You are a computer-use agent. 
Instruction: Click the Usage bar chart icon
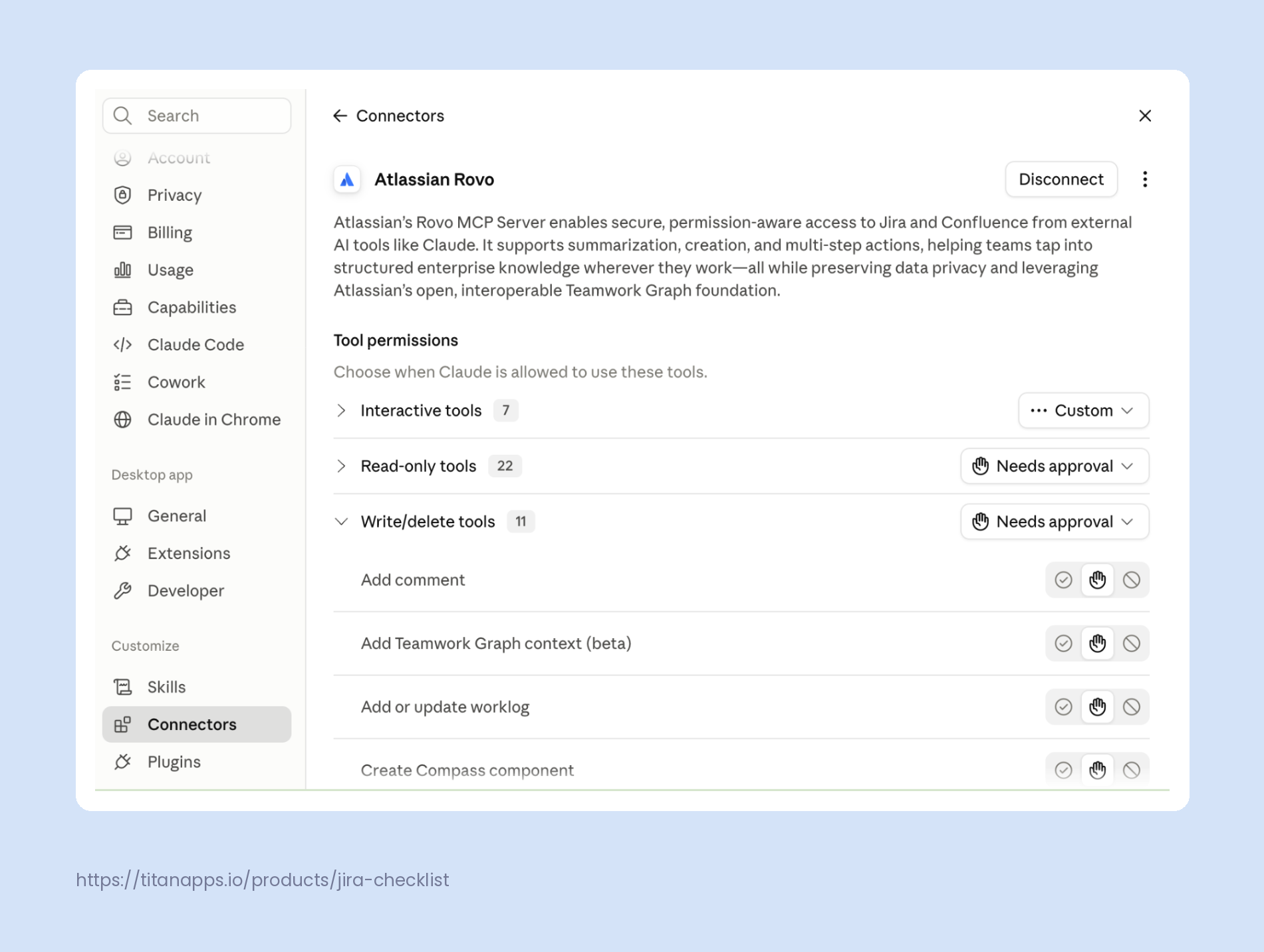tap(122, 270)
